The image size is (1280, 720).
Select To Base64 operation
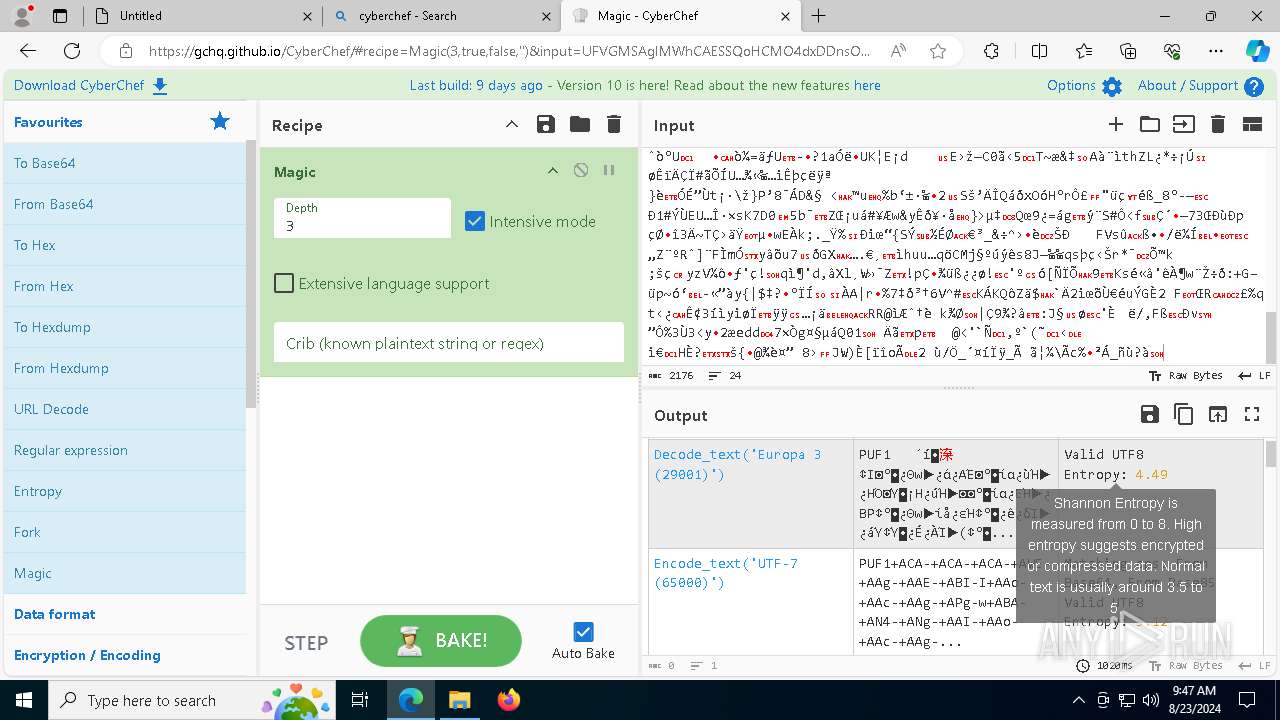[x=125, y=163]
